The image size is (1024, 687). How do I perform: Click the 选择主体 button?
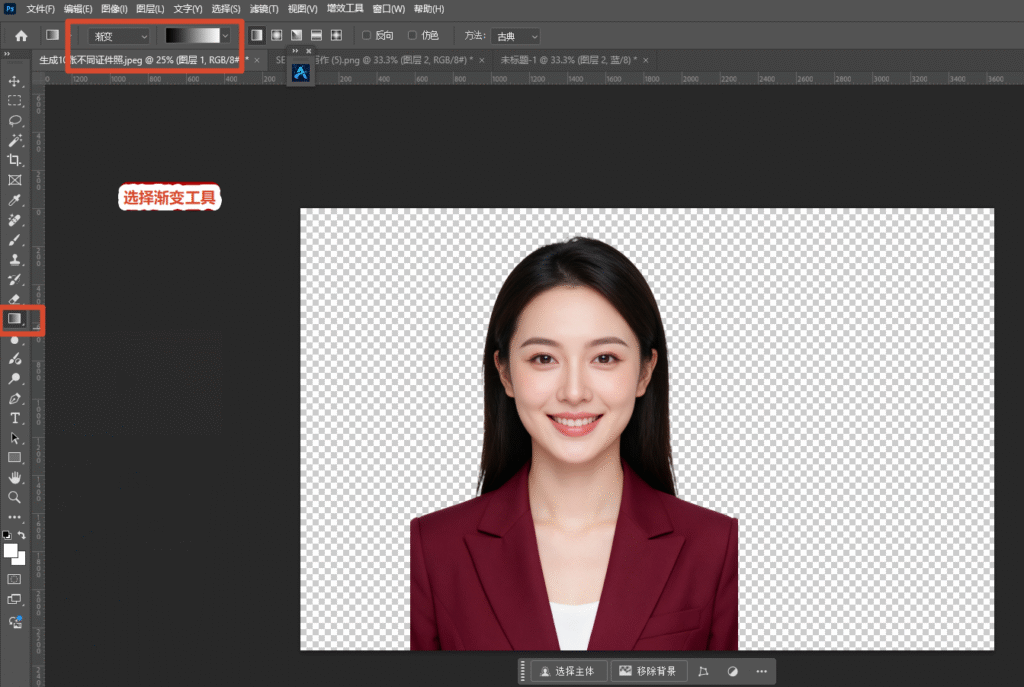(568, 671)
